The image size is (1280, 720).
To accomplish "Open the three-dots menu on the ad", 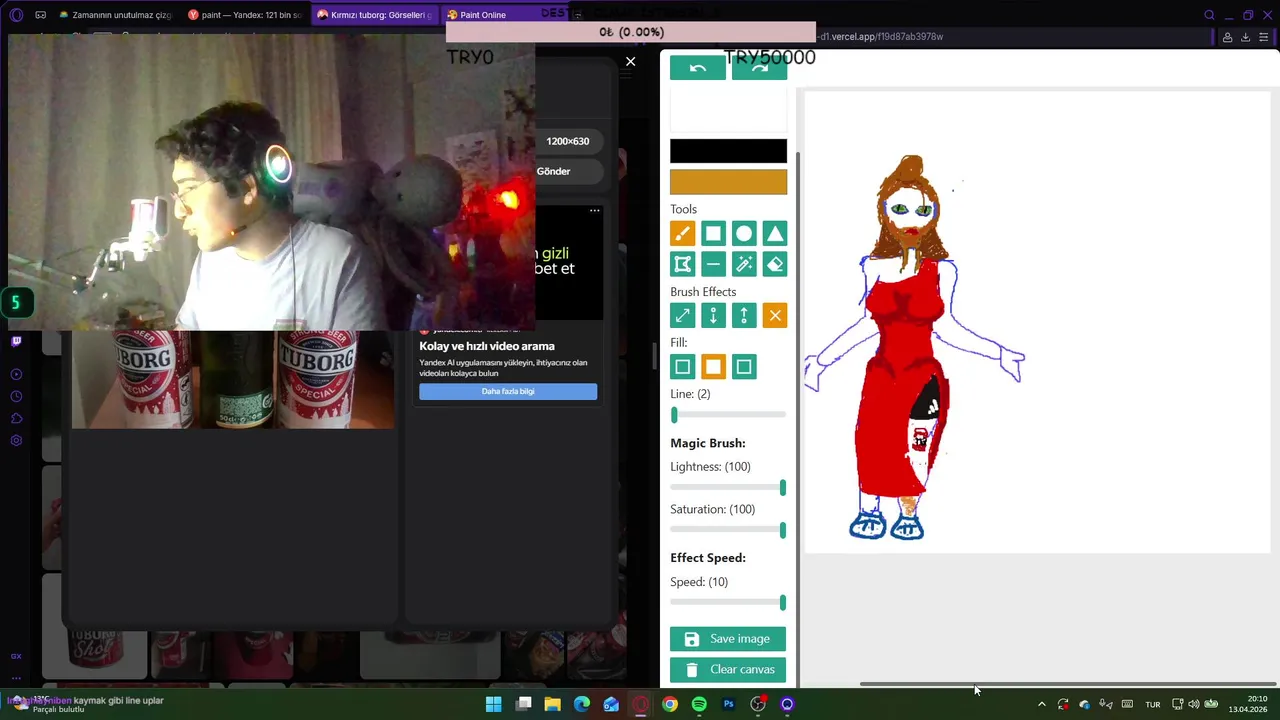I will [x=594, y=211].
